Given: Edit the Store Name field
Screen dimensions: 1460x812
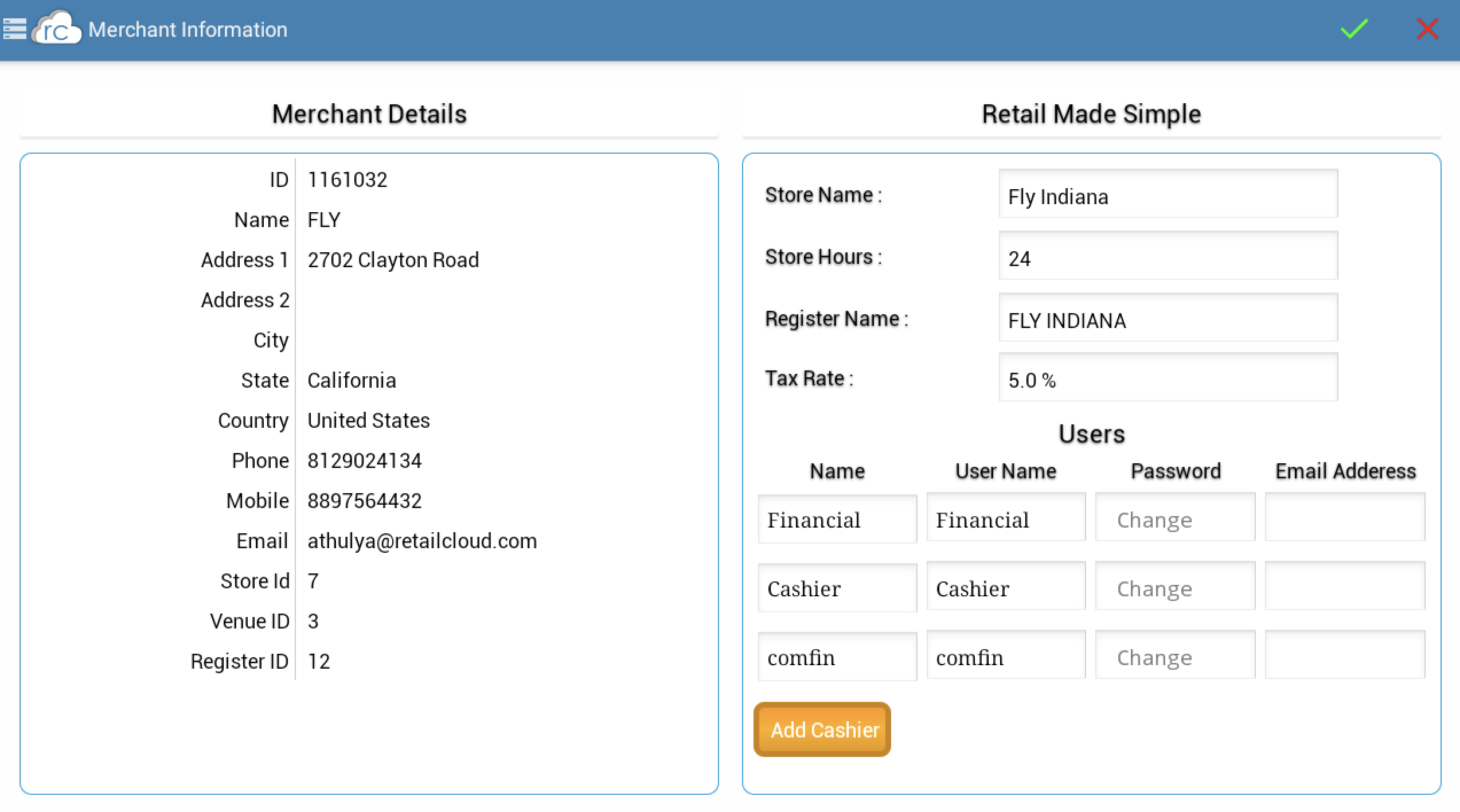Looking at the screenshot, I should [x=1168, y=194].
